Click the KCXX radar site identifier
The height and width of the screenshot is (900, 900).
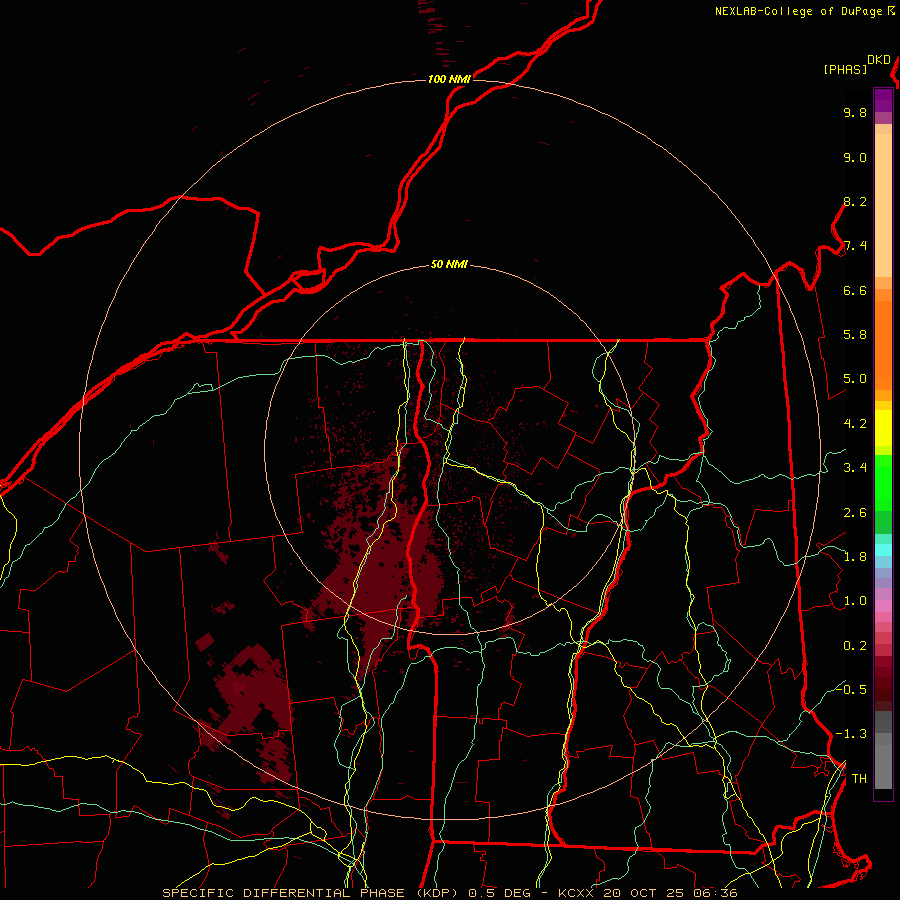click(x=576, y=893)
